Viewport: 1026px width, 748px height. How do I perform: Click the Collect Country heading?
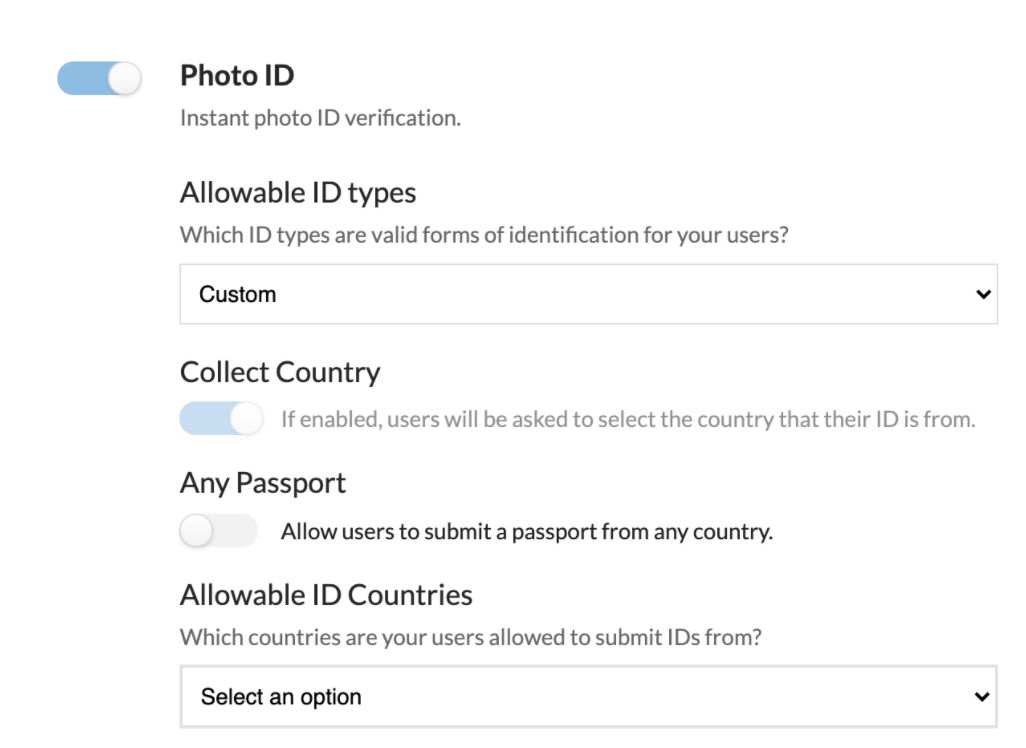280,372
